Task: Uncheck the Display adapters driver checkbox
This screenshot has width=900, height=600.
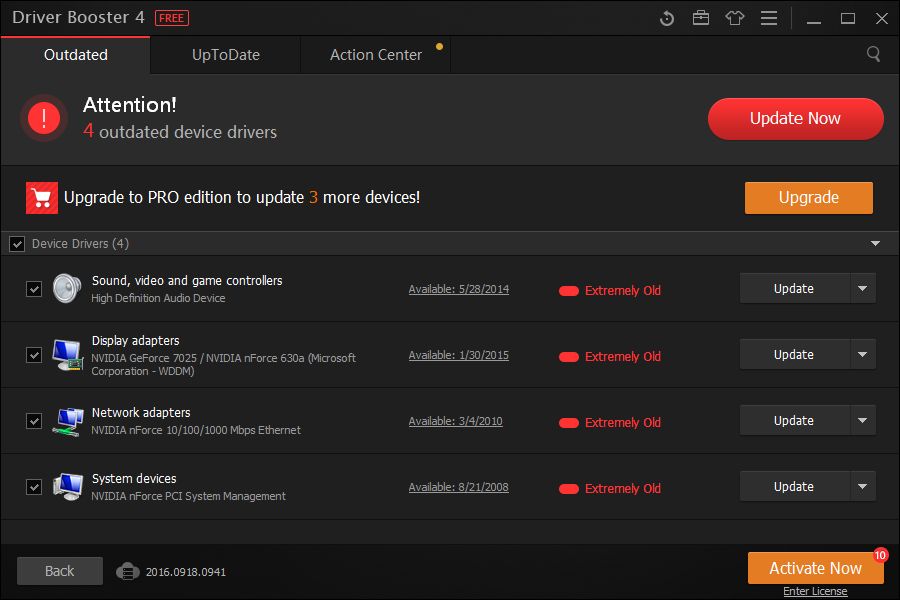Action: click(34, 355)
